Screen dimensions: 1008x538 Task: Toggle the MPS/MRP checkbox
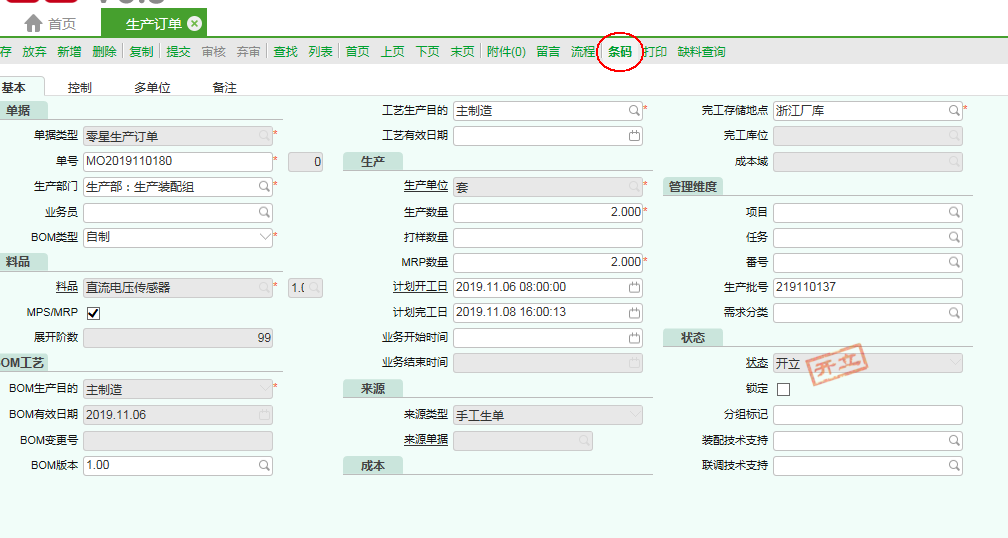coord(94,313)
